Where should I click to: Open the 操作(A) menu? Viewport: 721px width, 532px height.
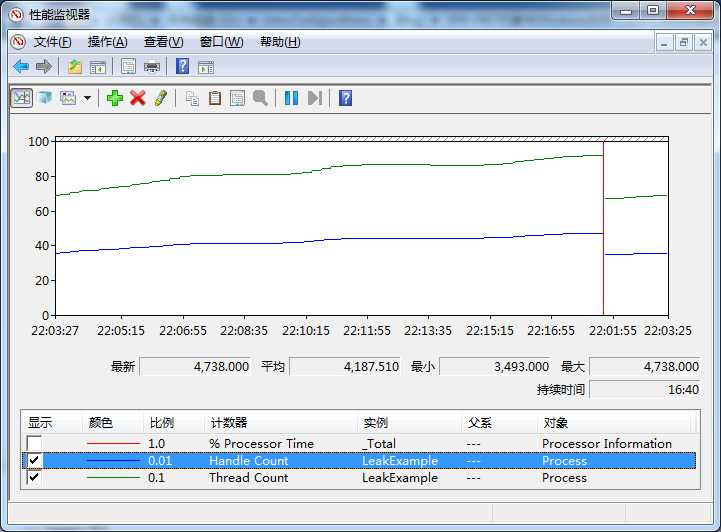[x=108, y=42]
